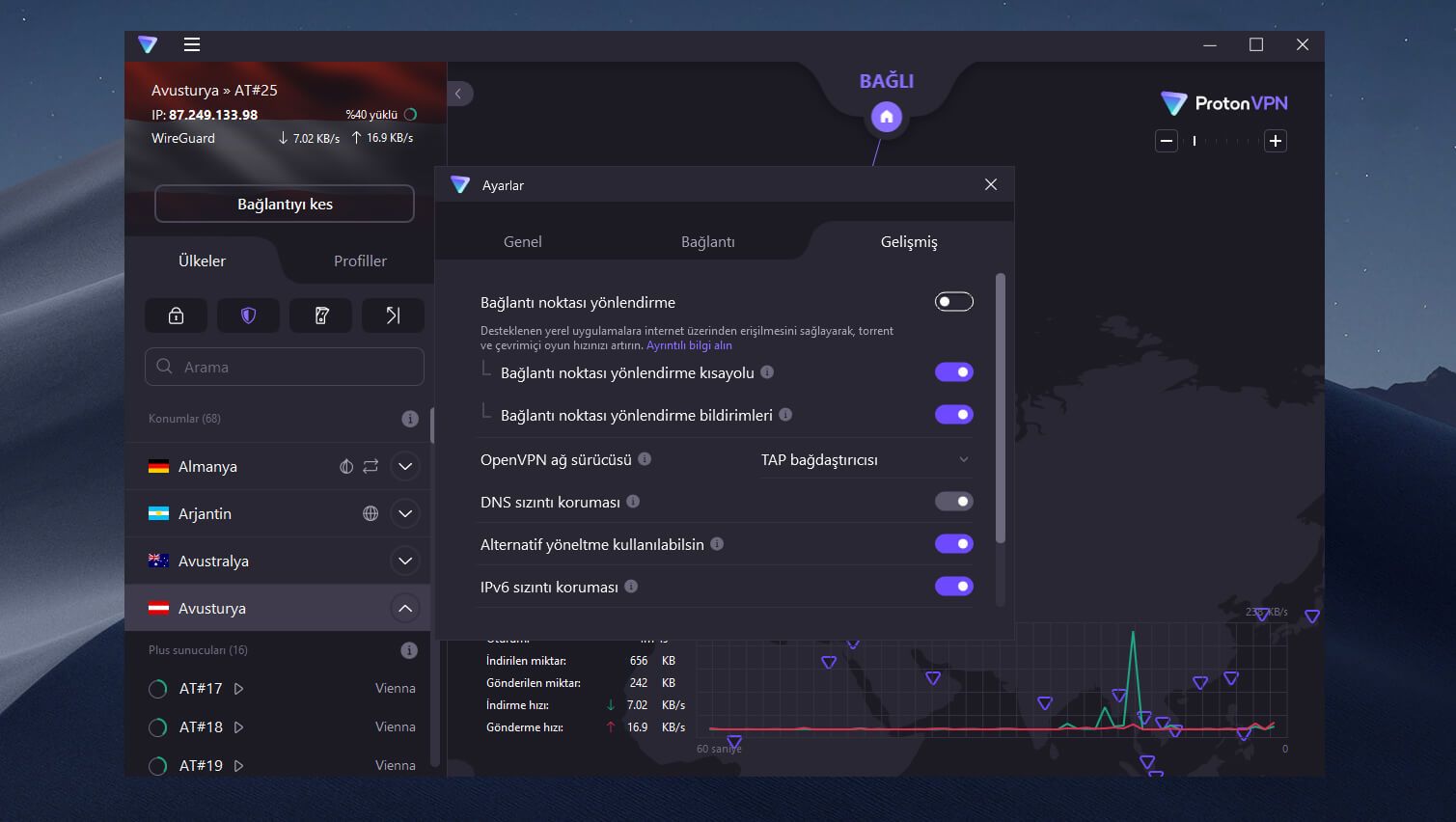Click Bağlantıyı kes button
Viewport: 1456px width, 822px height.
coord(285,204)
